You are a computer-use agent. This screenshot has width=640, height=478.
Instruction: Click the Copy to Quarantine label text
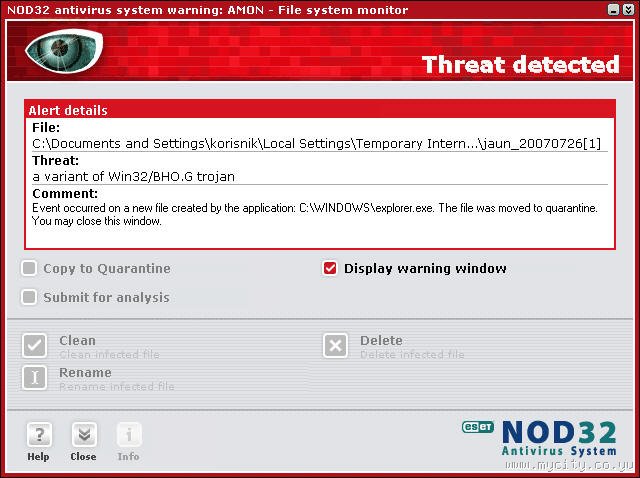click(107, 269)
